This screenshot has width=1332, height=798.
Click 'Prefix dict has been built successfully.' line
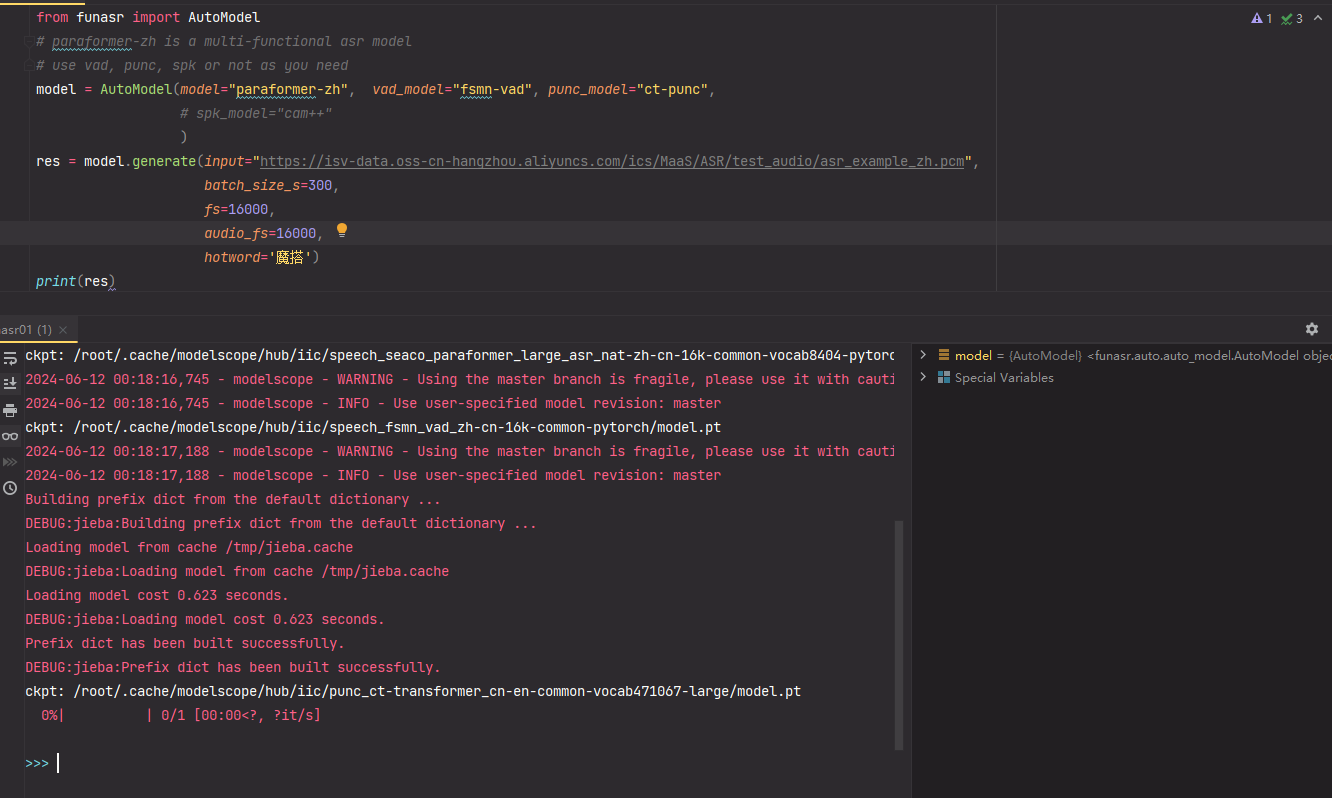[185, 643]
